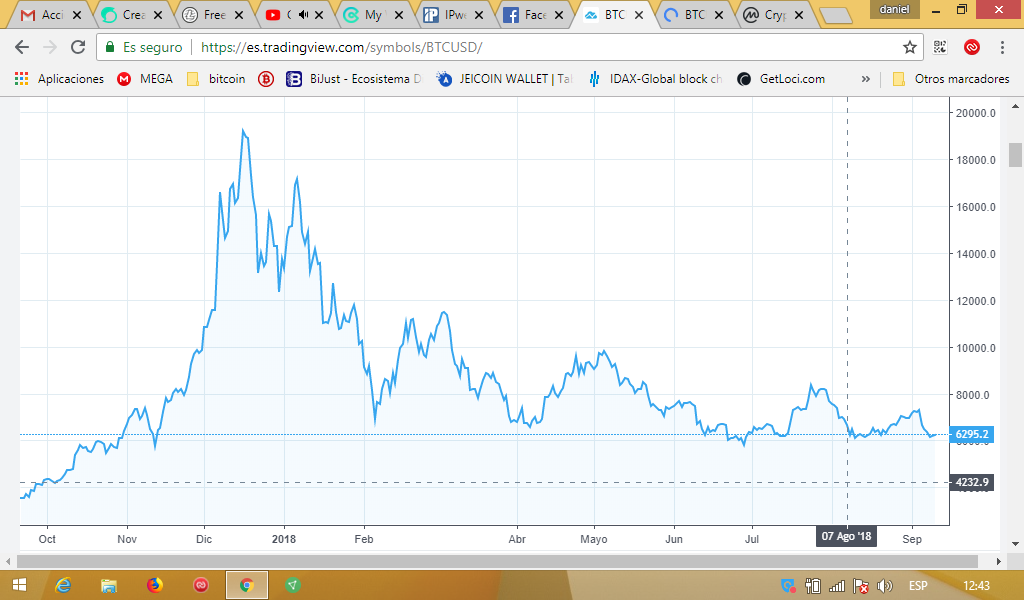Launch Firefox from the taskbar
The width and height of the screenshot is (1024, 600).
[155, 585]
